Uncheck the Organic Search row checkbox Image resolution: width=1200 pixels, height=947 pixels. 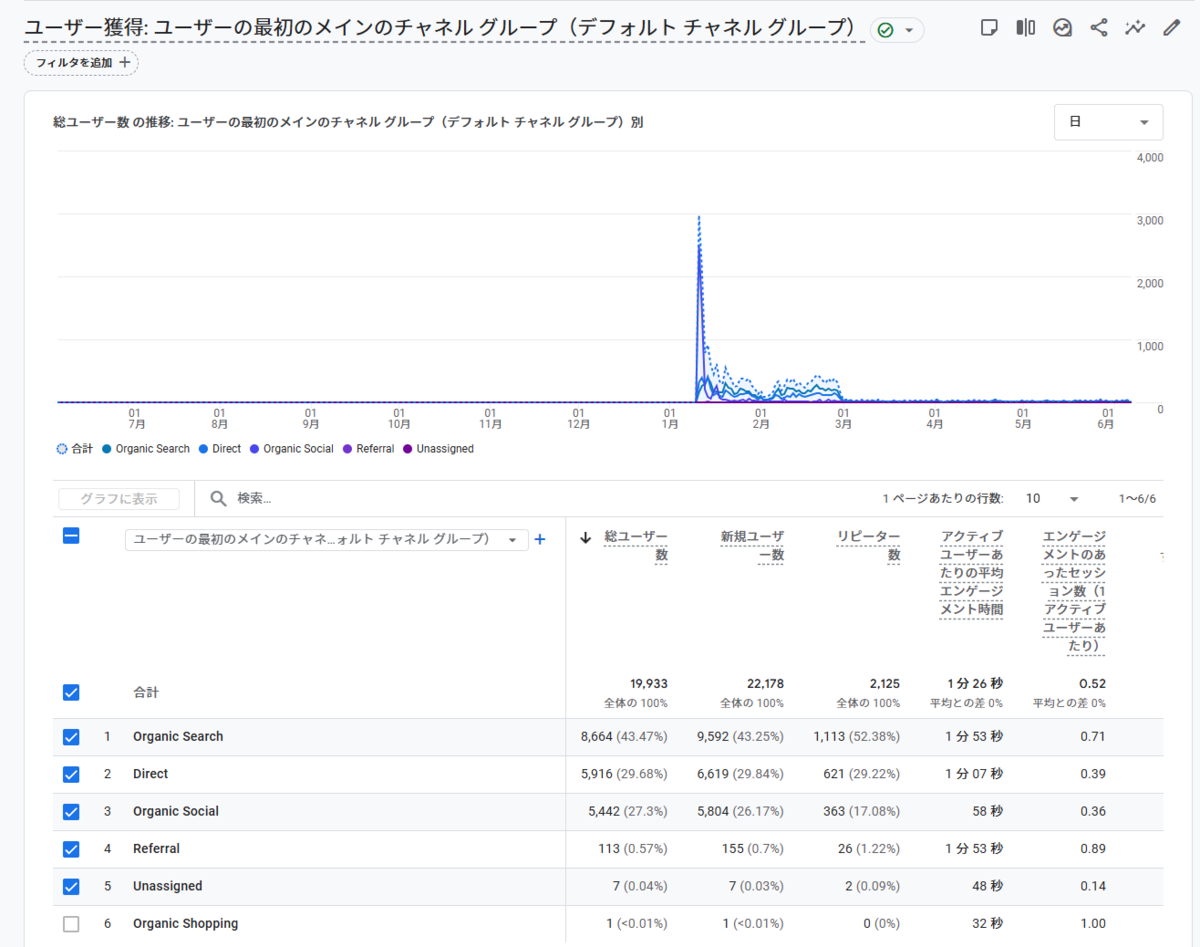point(71,737)
